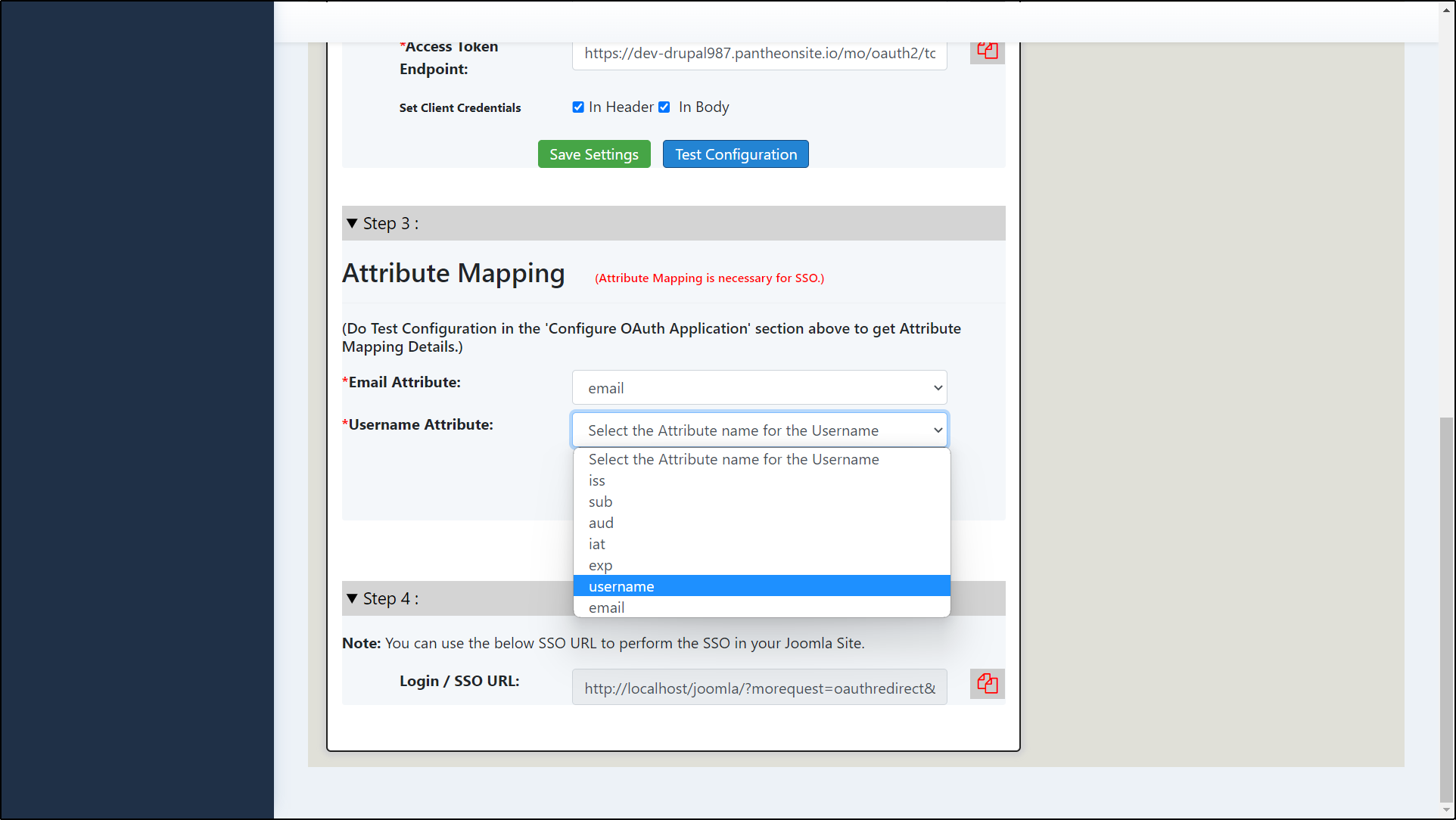1456x820 pixels.
Task: Click the Login / SSO URL field
Action: coord(759,688)
